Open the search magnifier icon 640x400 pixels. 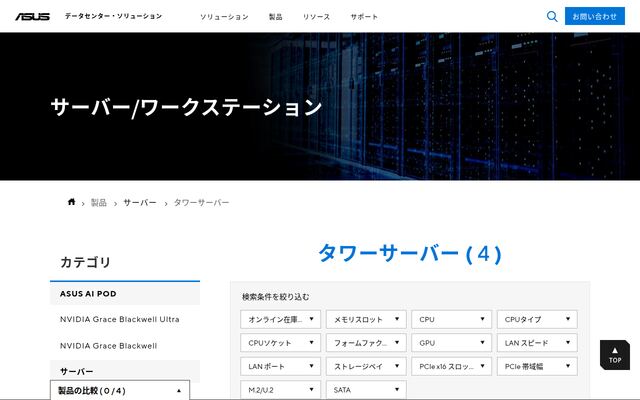tap(552, 16)
